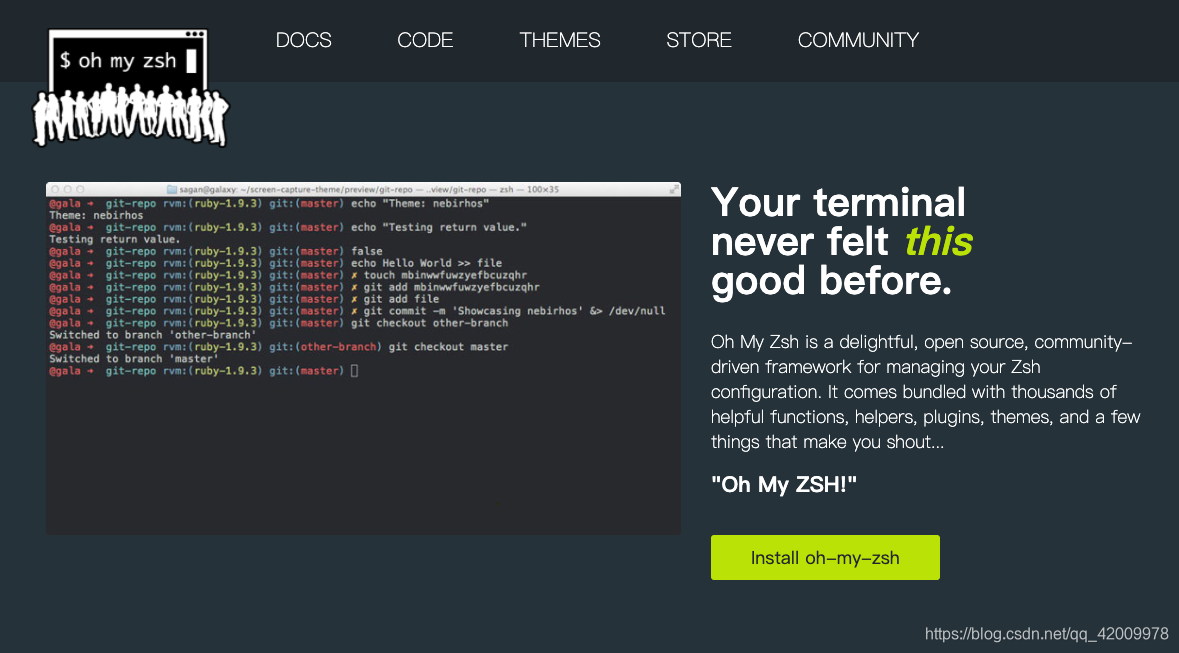The height and width of the screenshot is (653, 1179).
Task: Click terminal window title bar text 'sagan@galaxy'
Action: click(208, 190)
